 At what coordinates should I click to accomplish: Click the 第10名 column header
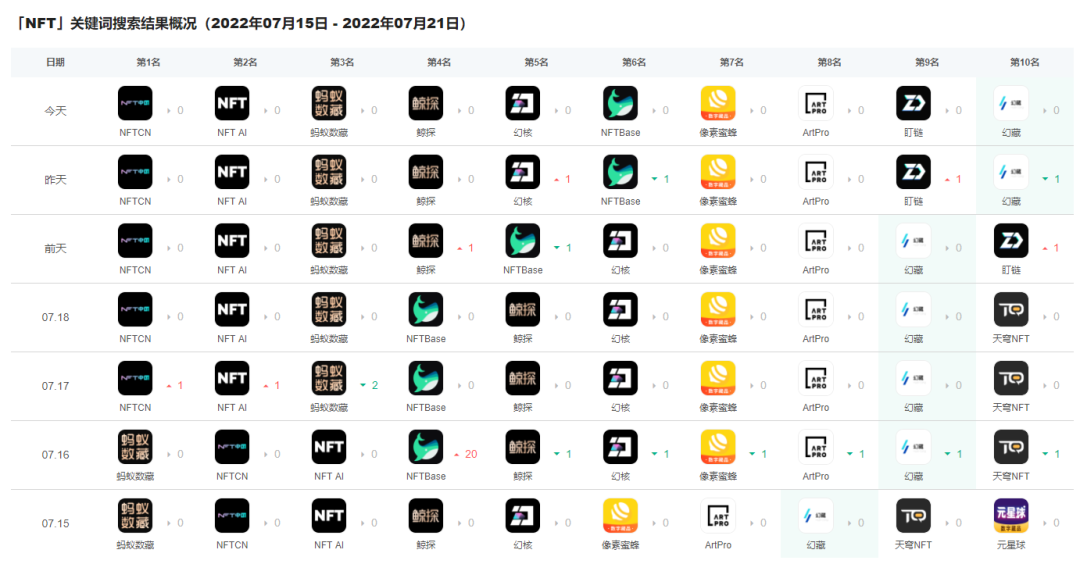1025,62
